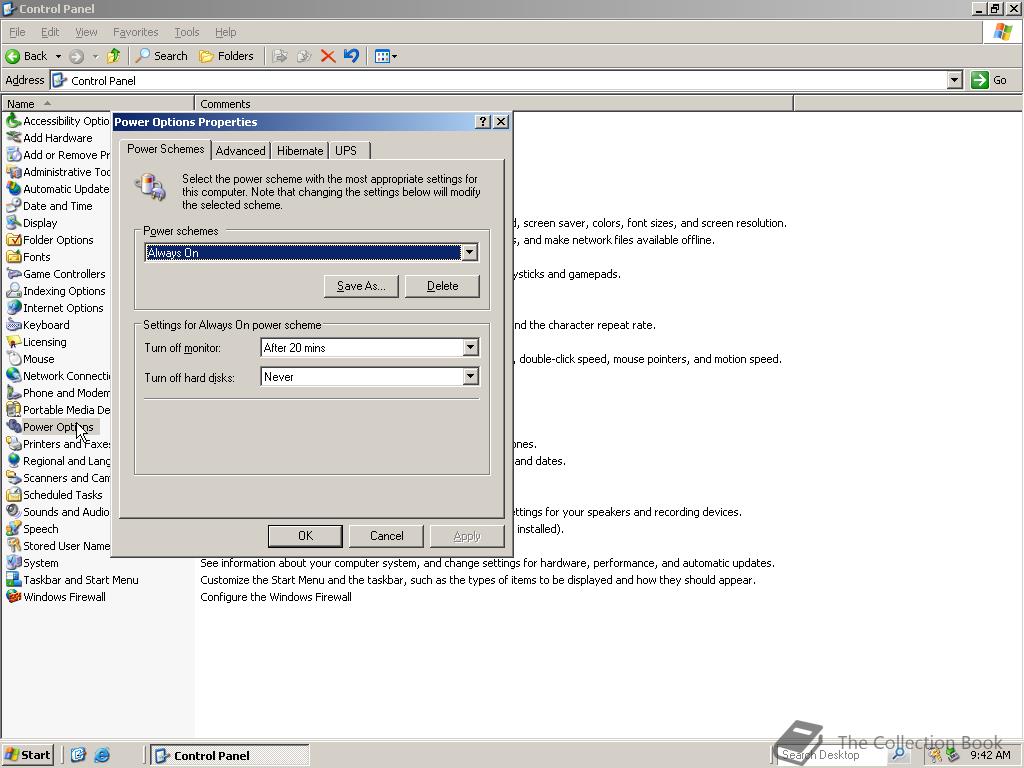
Task: Open Taskbar and Start Menu icon
Action: [14, 579]
